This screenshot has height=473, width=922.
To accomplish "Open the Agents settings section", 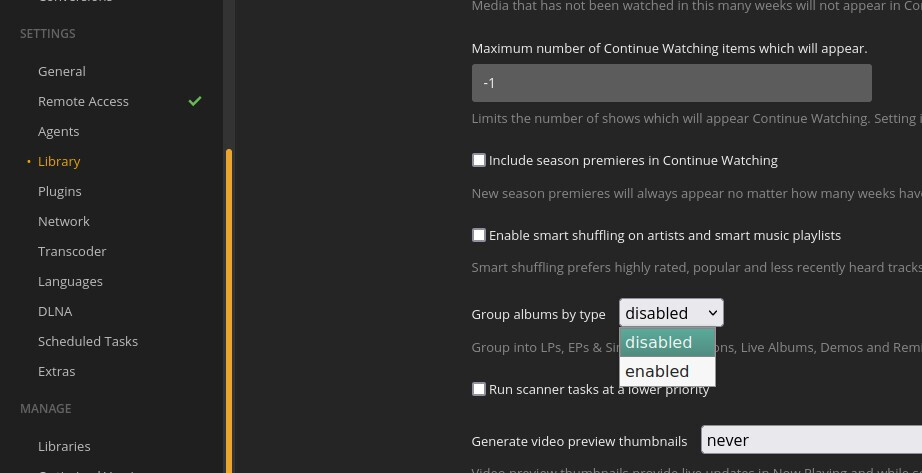I will (x=59, y=131).
